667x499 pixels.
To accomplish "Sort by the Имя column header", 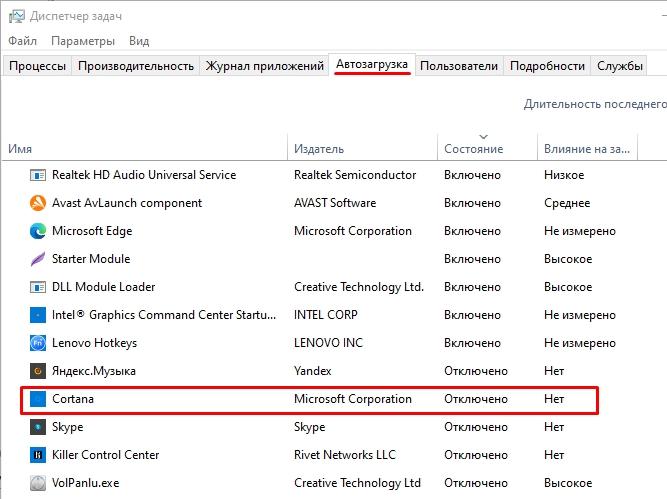I will (x=145, y=149).
